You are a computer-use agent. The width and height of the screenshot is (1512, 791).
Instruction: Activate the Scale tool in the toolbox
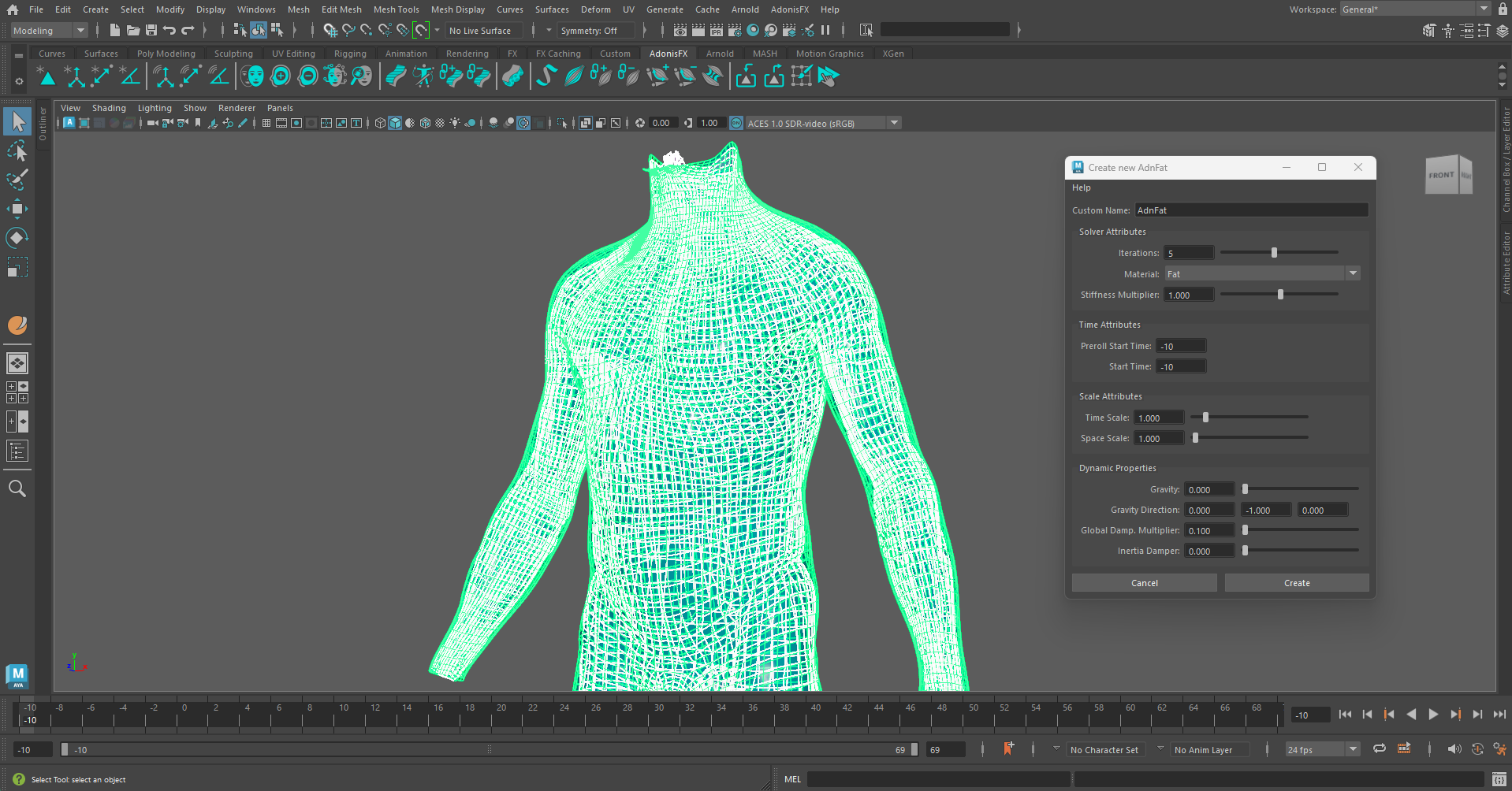click(17, 267)
